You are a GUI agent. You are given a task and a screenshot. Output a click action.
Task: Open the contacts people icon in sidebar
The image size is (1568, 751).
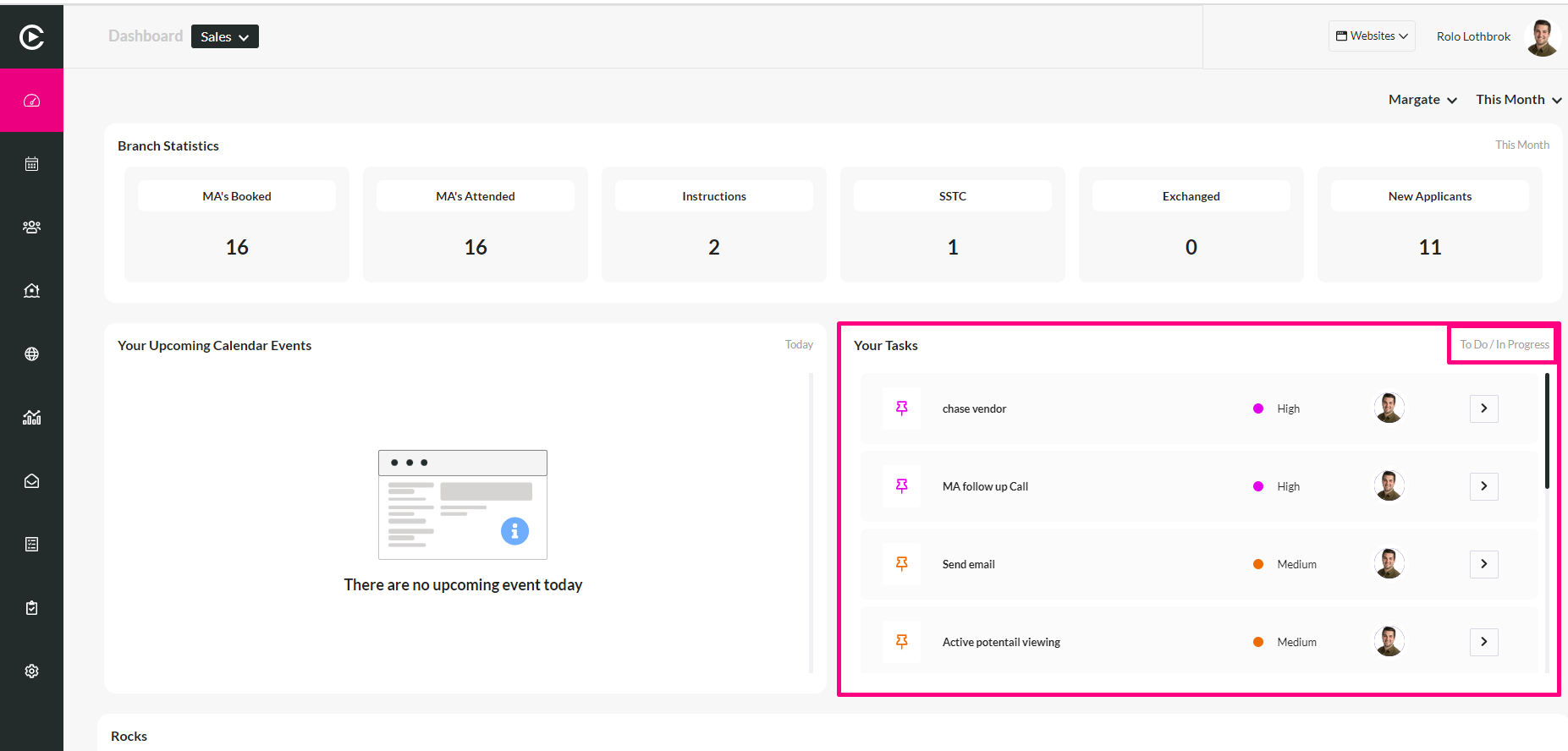coord(31,227)
